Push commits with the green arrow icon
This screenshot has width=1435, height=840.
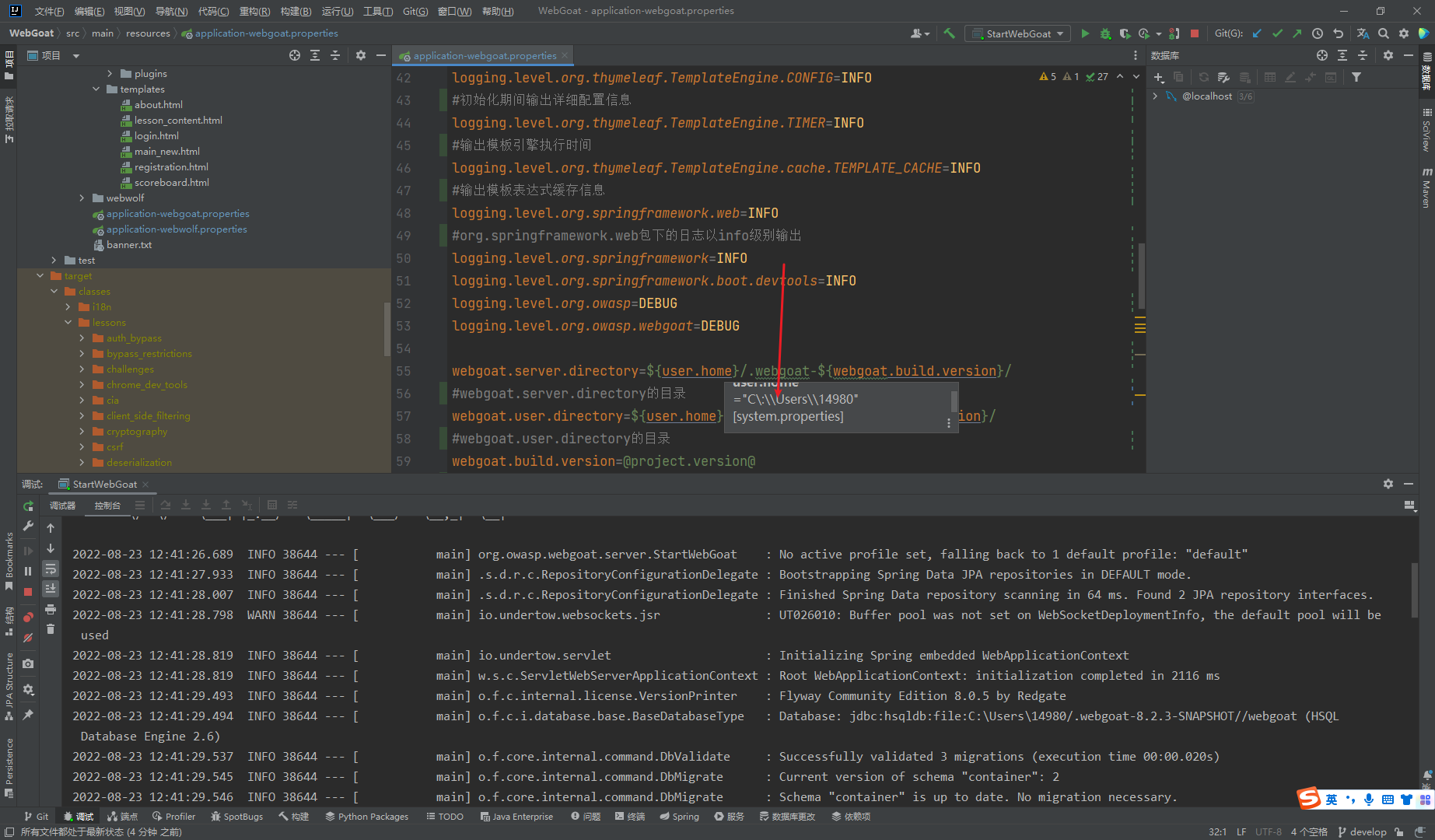[x=1297, y=33]
